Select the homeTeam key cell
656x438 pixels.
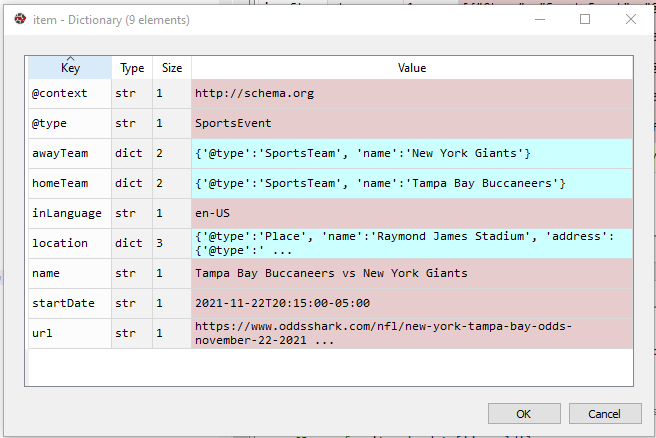[x=70, y=184]
